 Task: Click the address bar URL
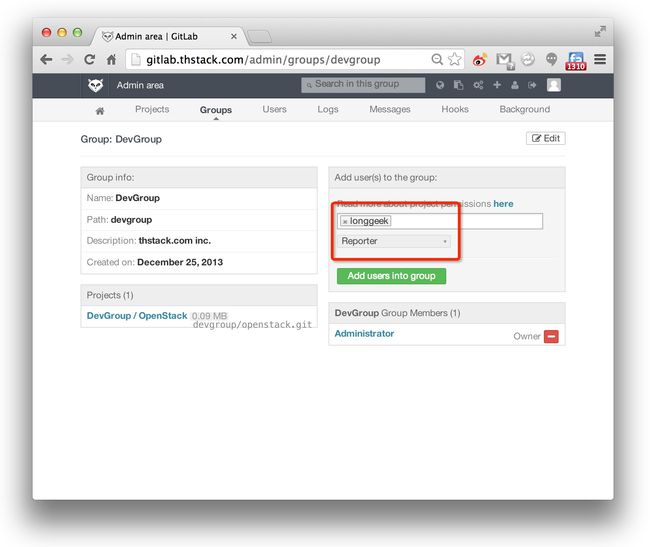click(263, 60)
